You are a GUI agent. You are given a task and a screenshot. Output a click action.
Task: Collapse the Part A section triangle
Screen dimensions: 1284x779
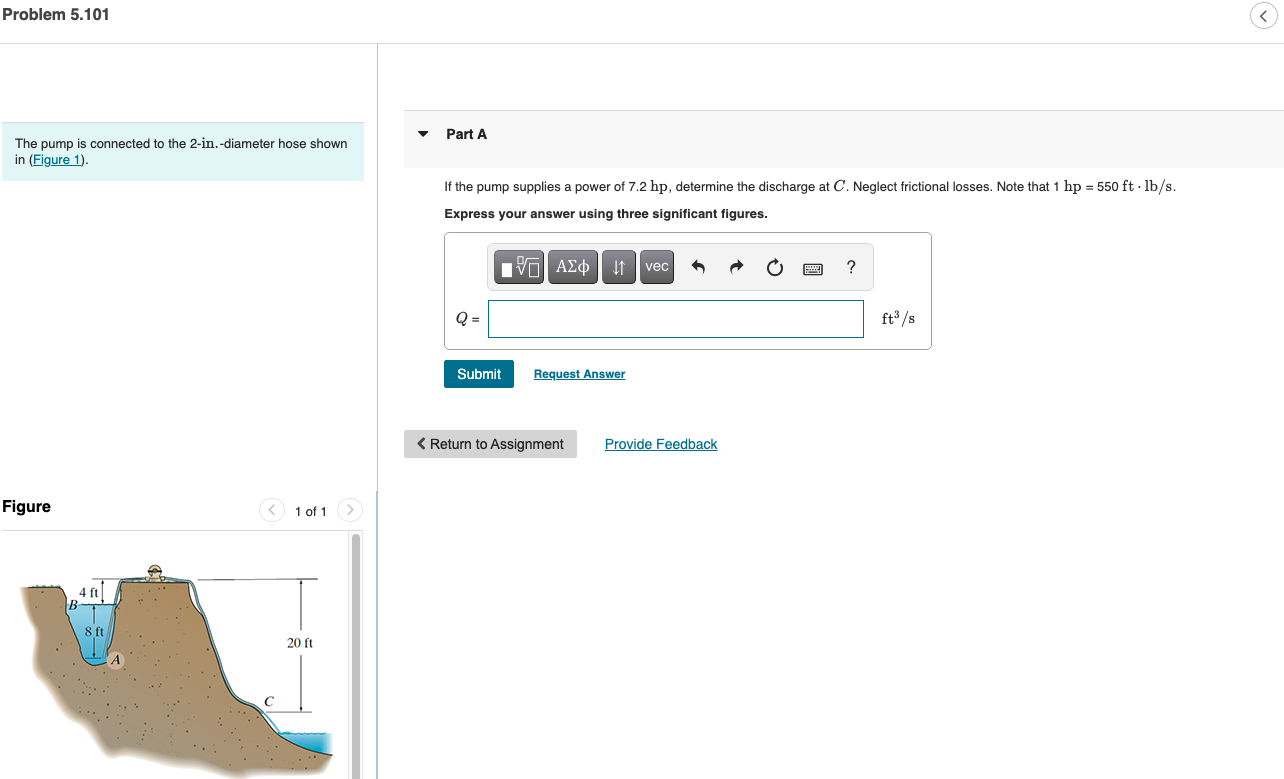423,134
